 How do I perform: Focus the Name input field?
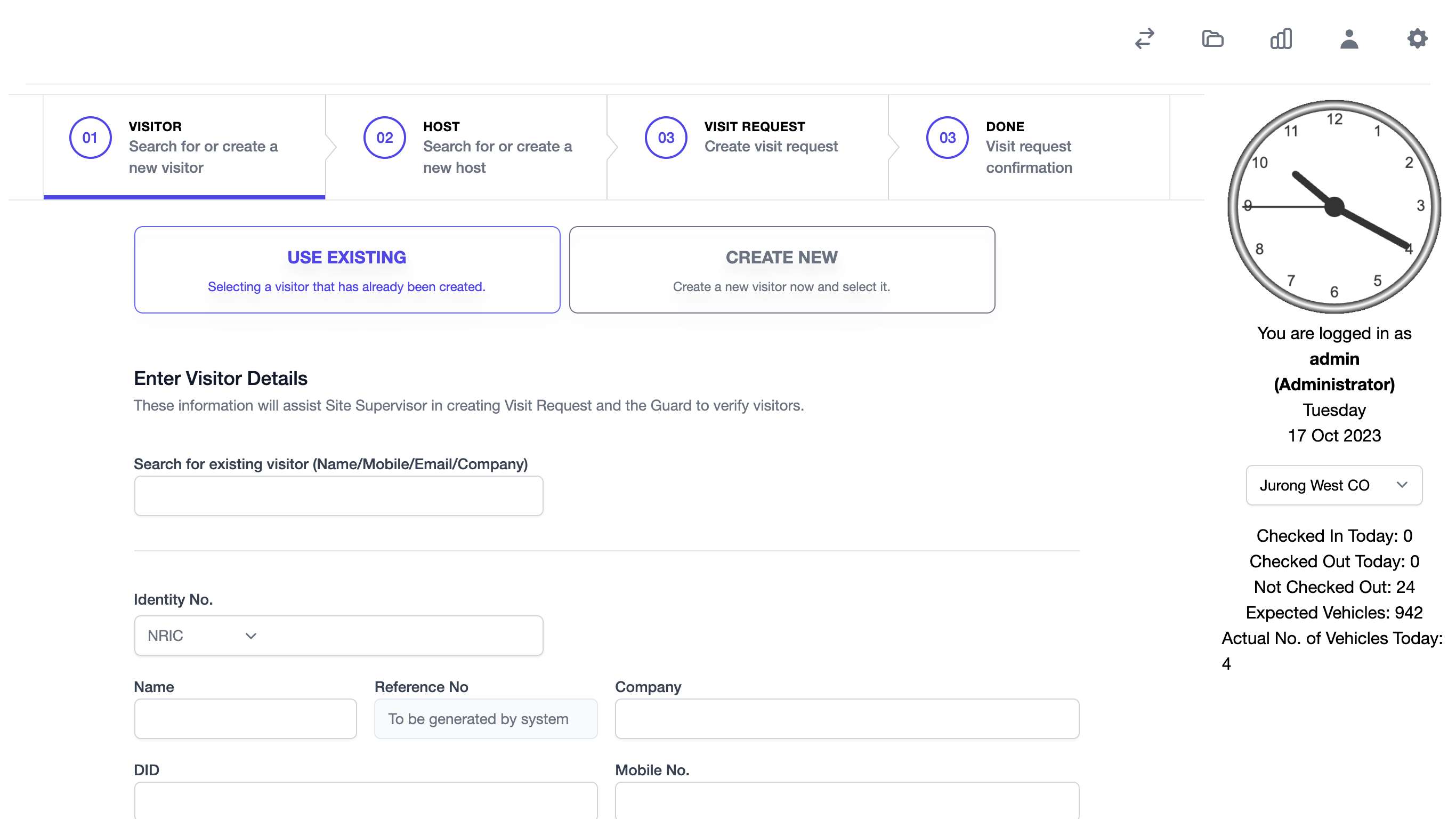tap(245, 719)
